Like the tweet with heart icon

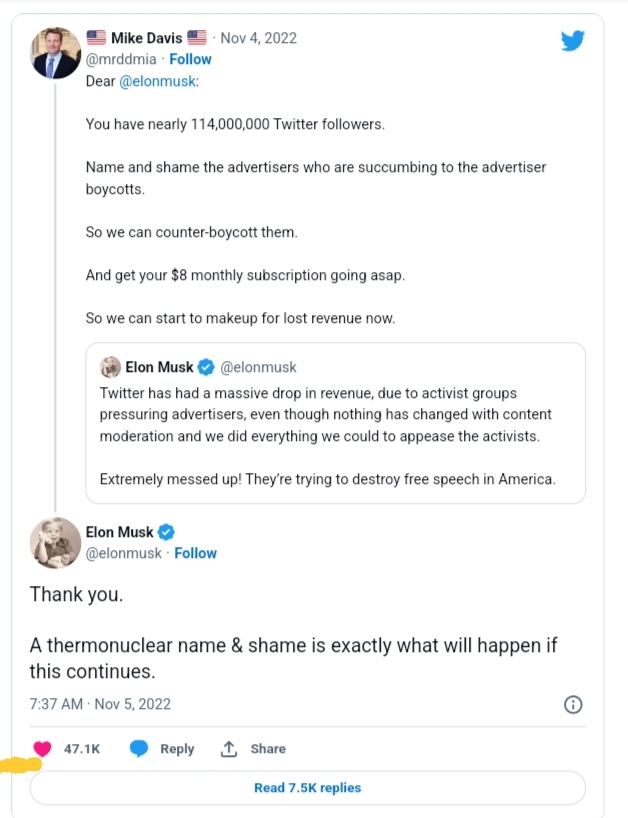42,748
